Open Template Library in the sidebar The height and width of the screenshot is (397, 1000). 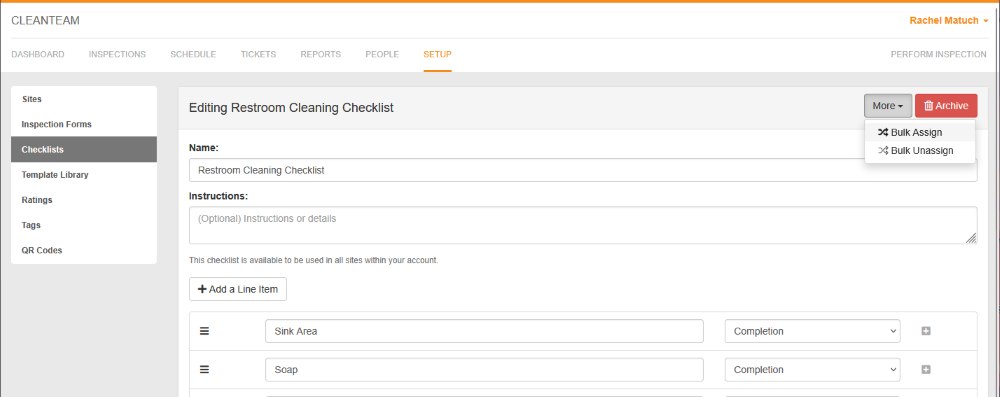[x=84, y=174]
